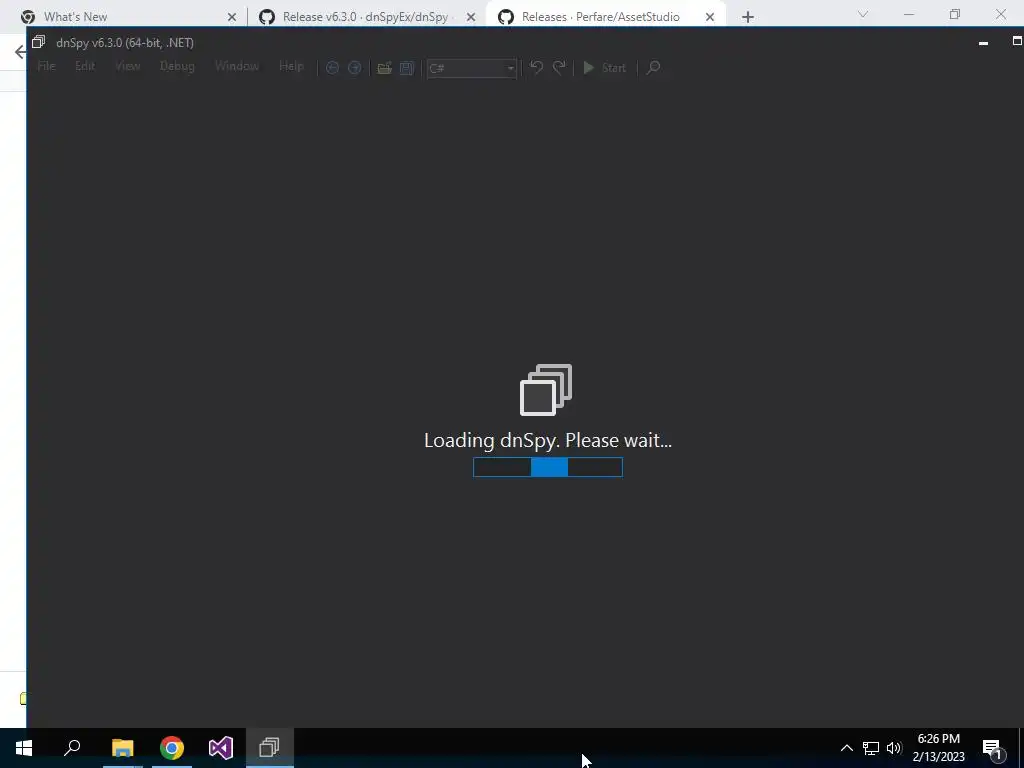Click the dnSpy title bar app icon
Viewport: 1024px width, 768px height.
click(39, 42)
